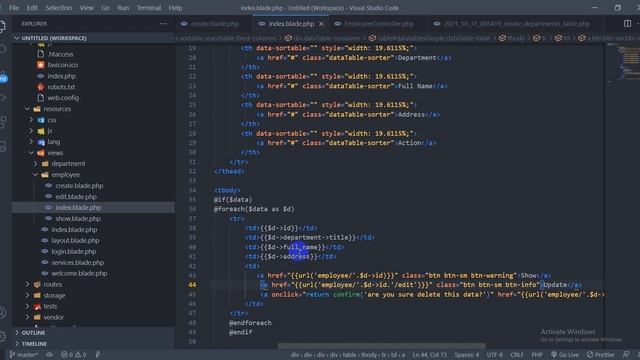This screenshot has height=360, width=640.
Task: Click the editor horizontal scrollbar
Action: pyautogui.click(x=381, y=346)
